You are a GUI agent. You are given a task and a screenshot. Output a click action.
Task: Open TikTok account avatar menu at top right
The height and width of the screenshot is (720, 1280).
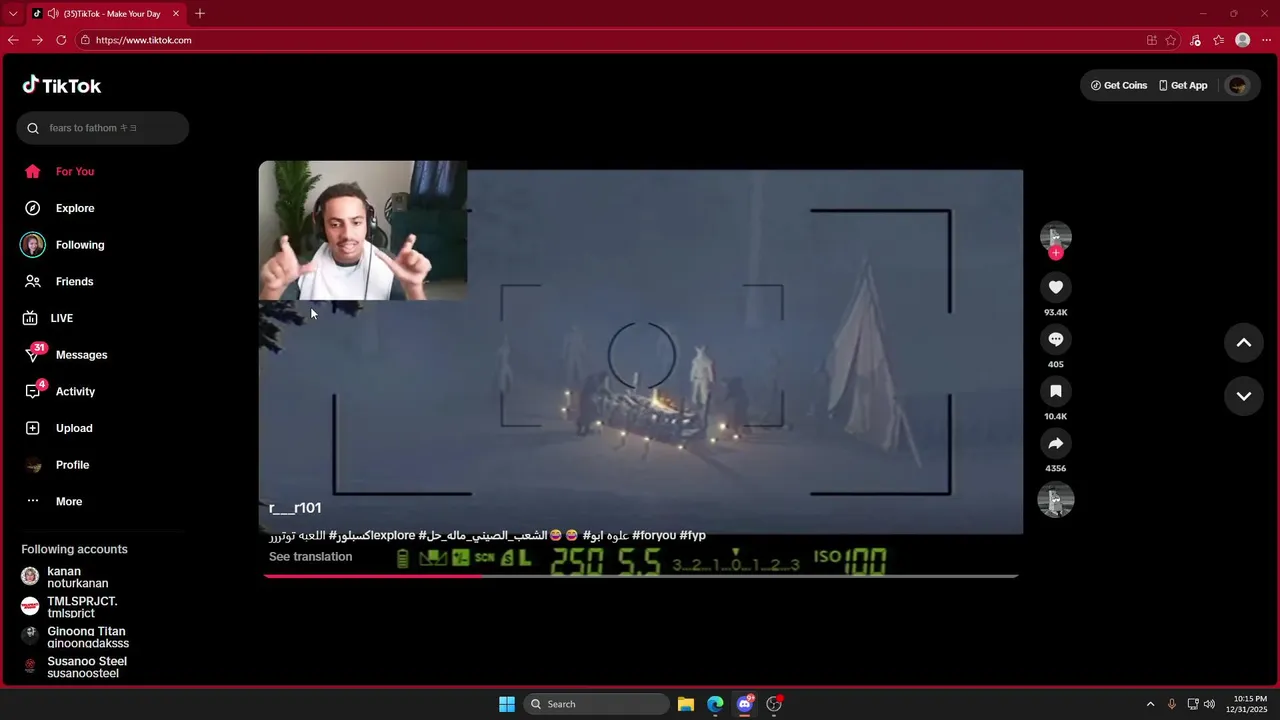tap(1238, 85)
